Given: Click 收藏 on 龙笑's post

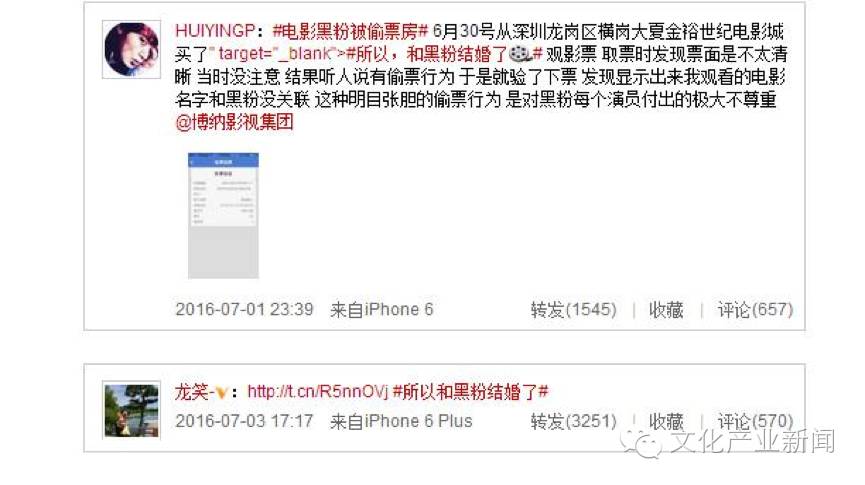Looking at the screenshot, I should pos(666,422).
